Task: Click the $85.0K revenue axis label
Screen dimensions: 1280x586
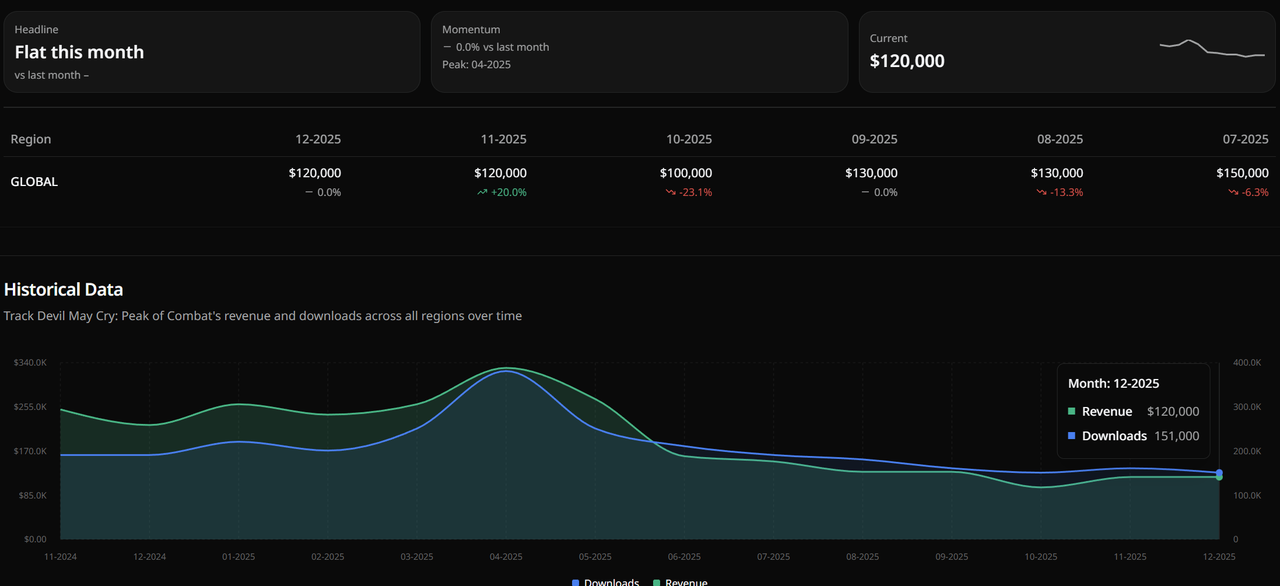Action: click(x=32, y=495)
